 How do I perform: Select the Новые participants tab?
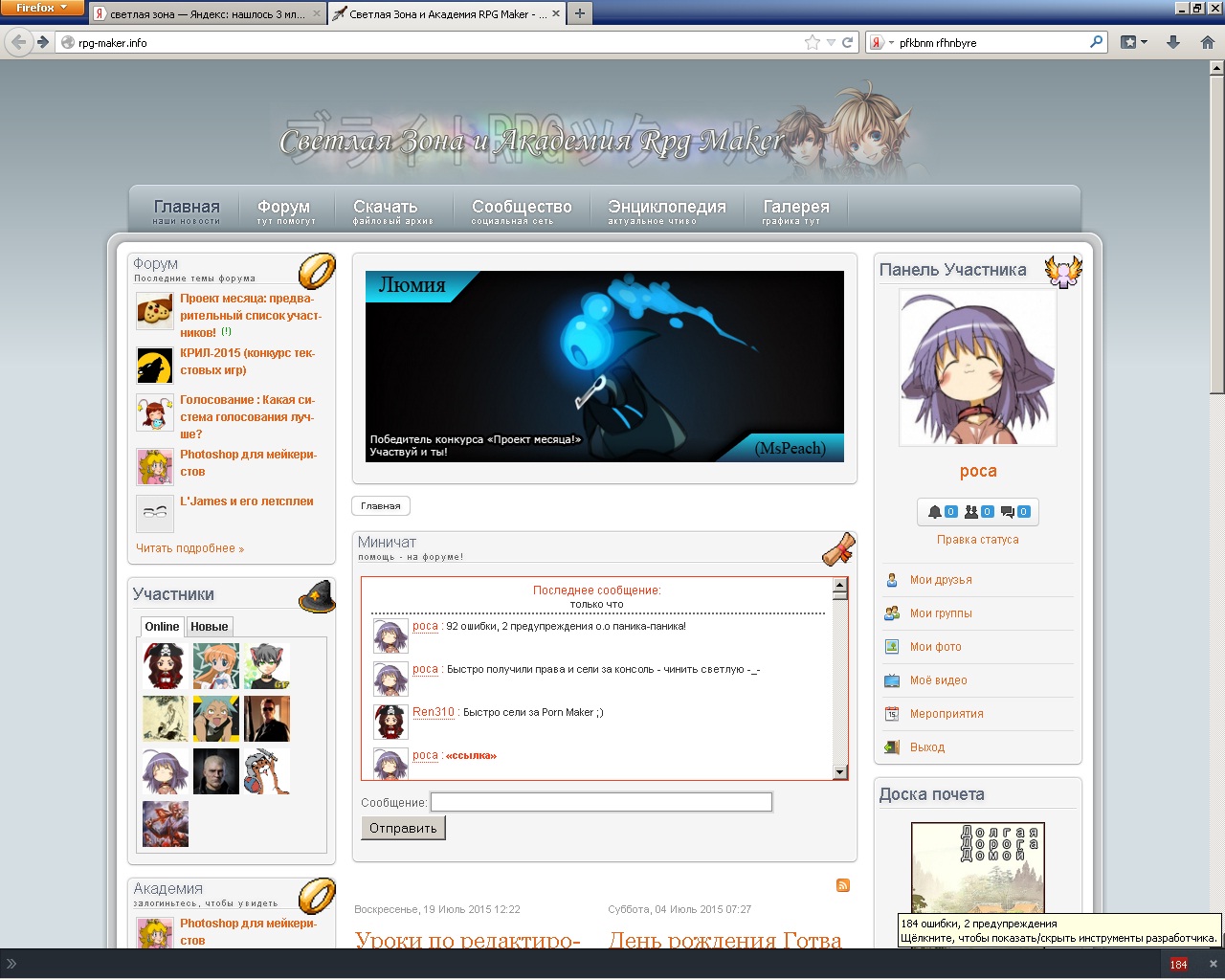(x=209, y=627)
